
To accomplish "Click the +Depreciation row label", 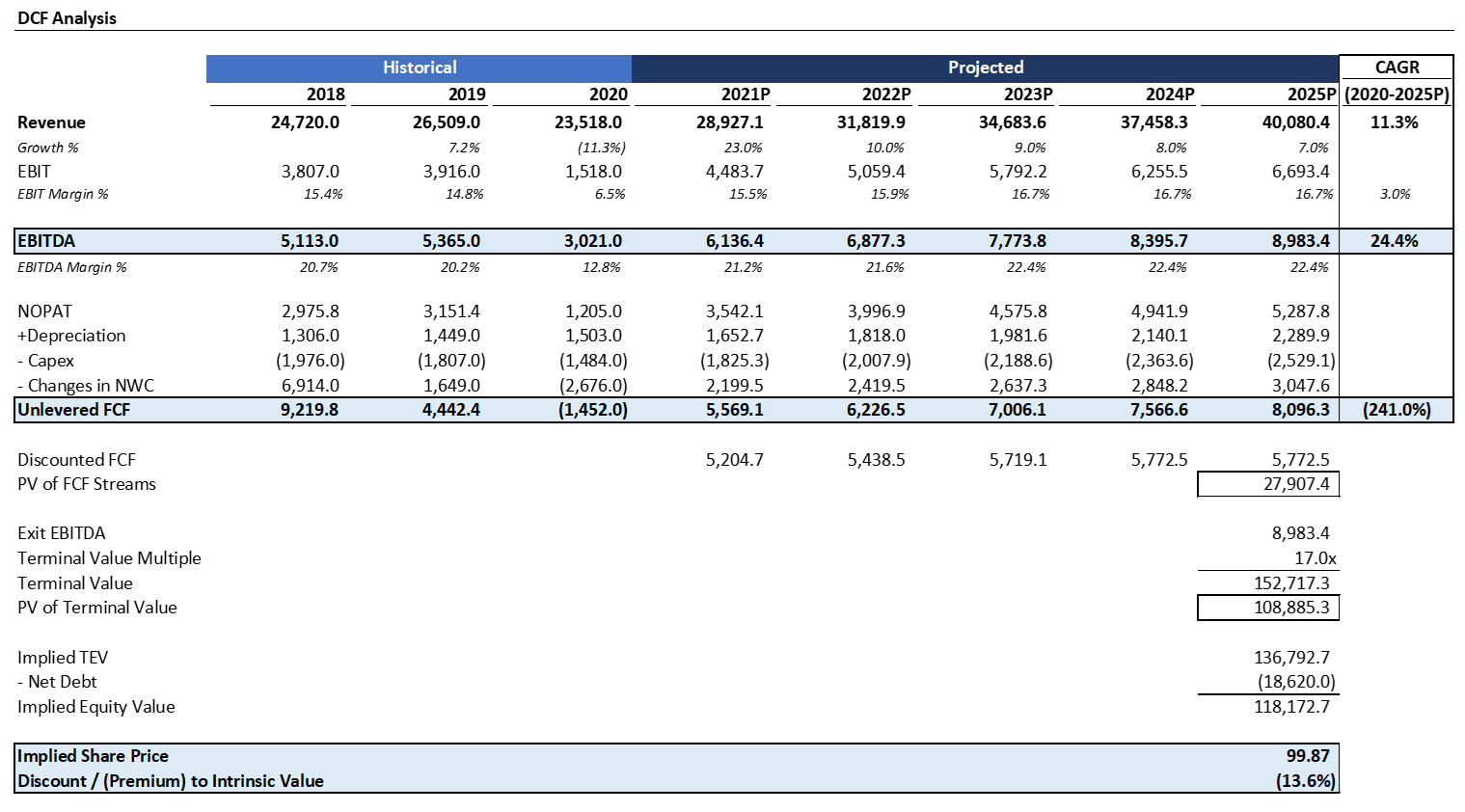I will pyautogui.click(x=71, y=336).
